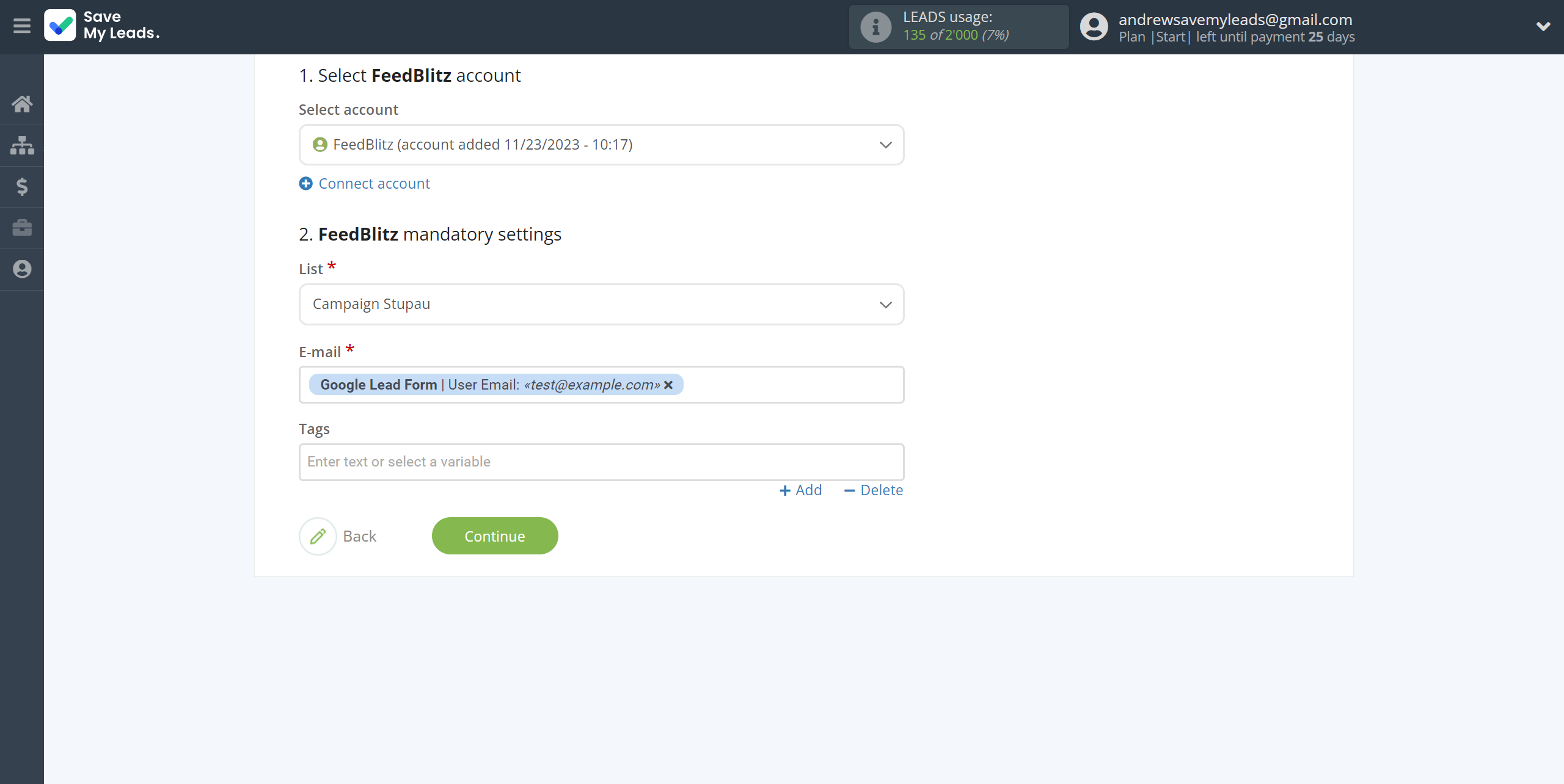
Task: Click the LEADS usage counter text
Action: pyautogui.click(x=956, y=35)
